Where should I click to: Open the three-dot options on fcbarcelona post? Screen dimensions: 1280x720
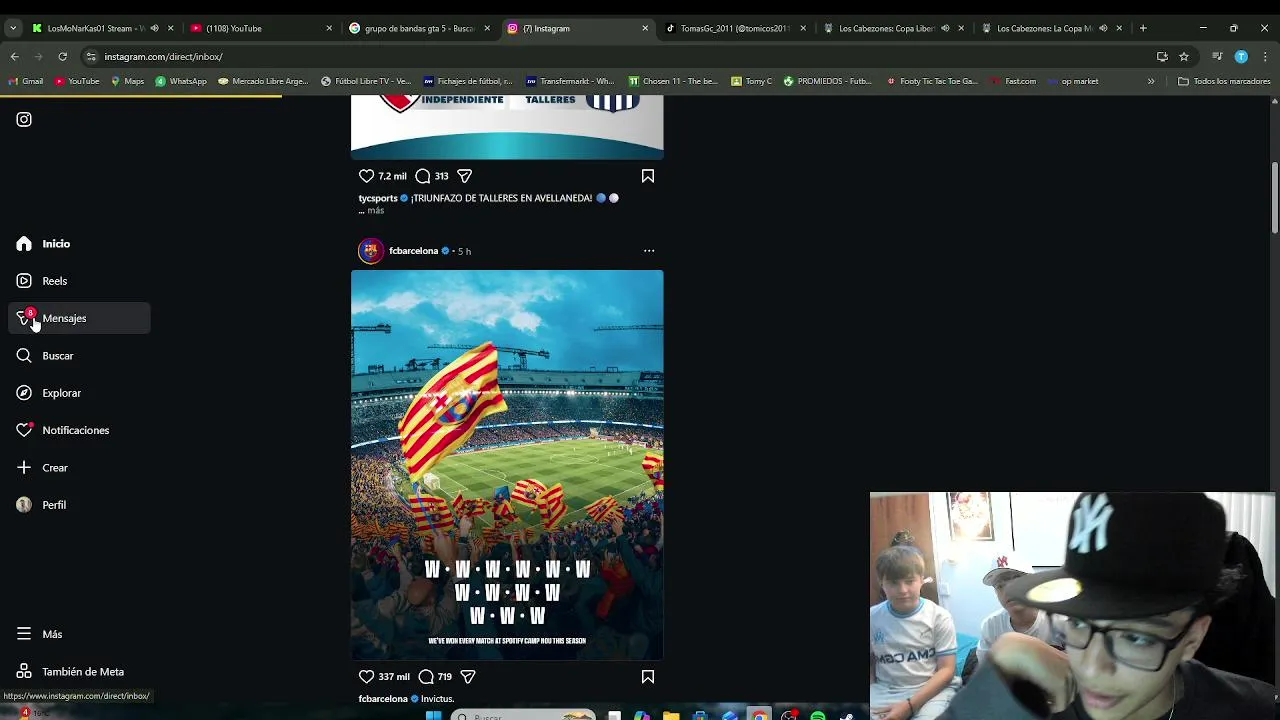pos(649,251)
